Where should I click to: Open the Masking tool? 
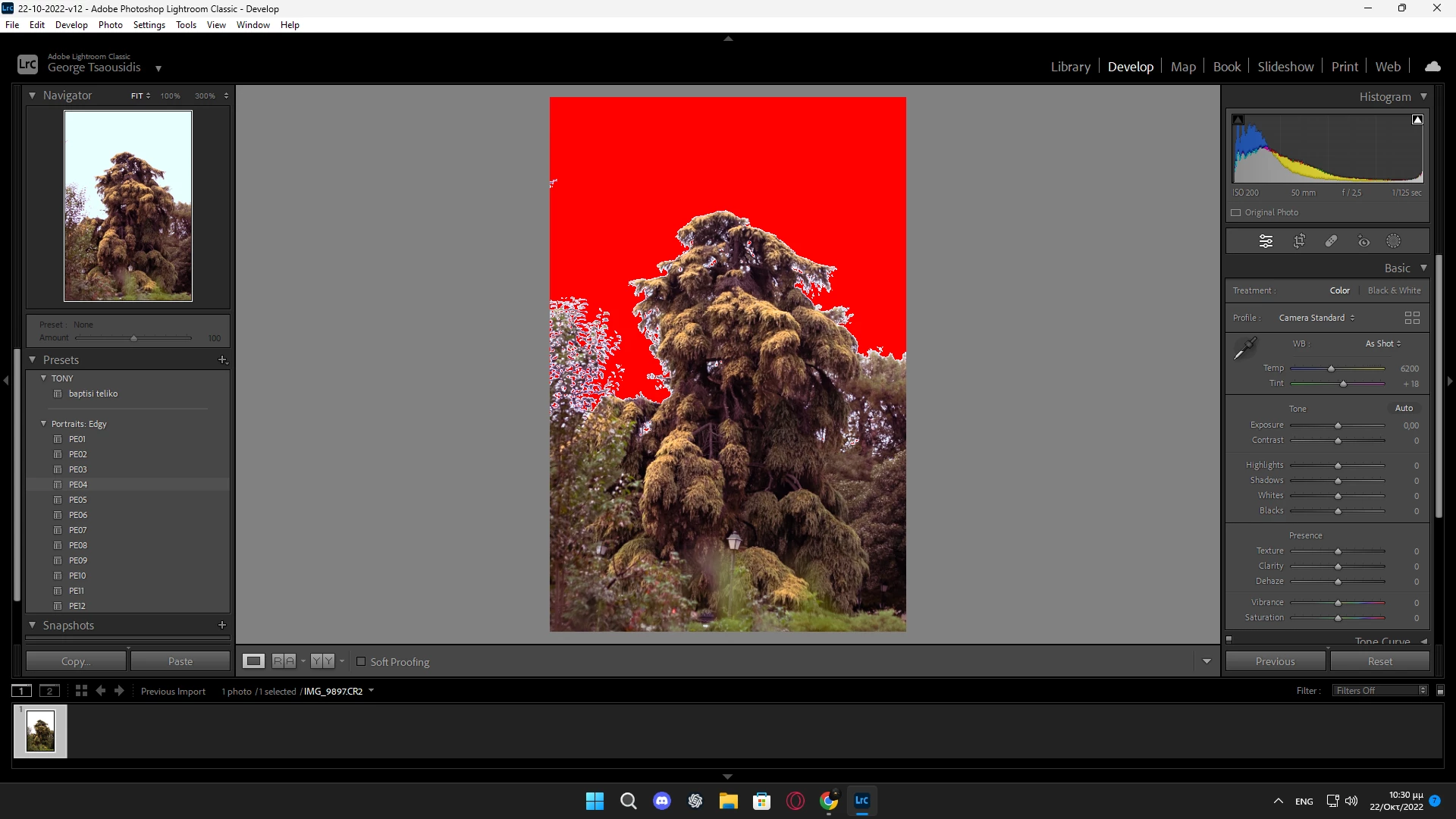point(1394,241)
